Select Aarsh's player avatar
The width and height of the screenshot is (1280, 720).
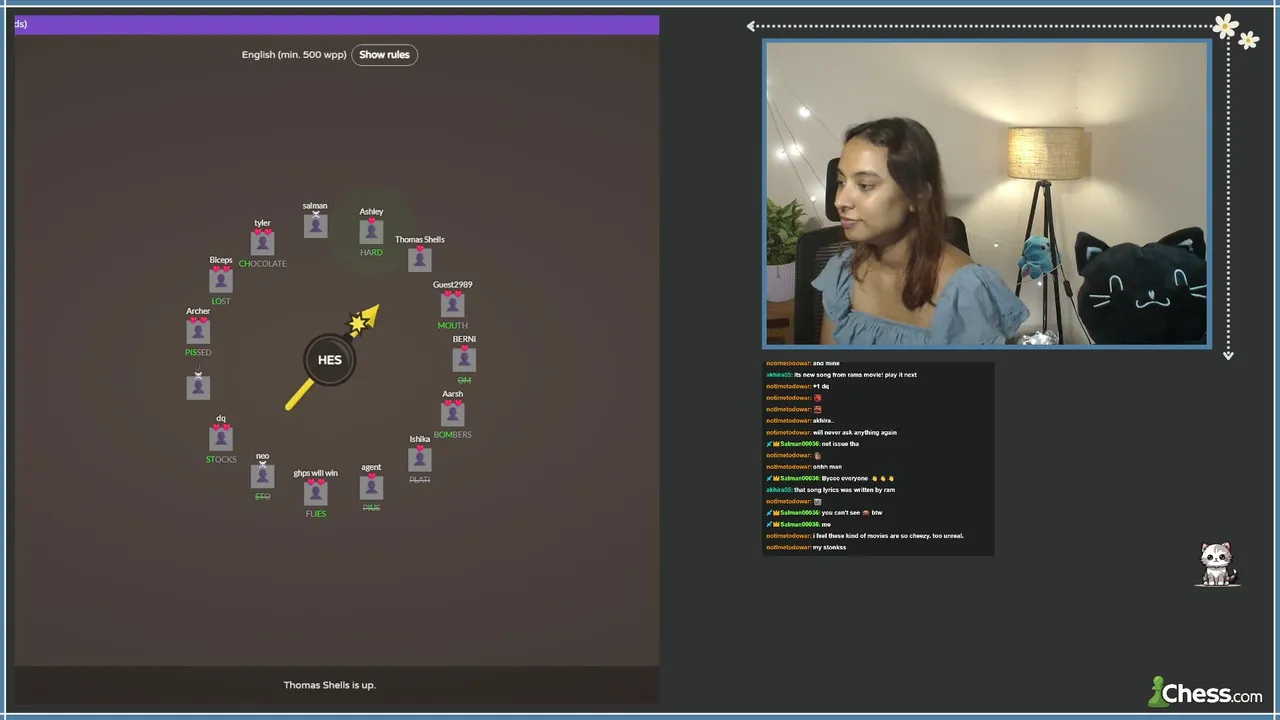click(452, 414)
